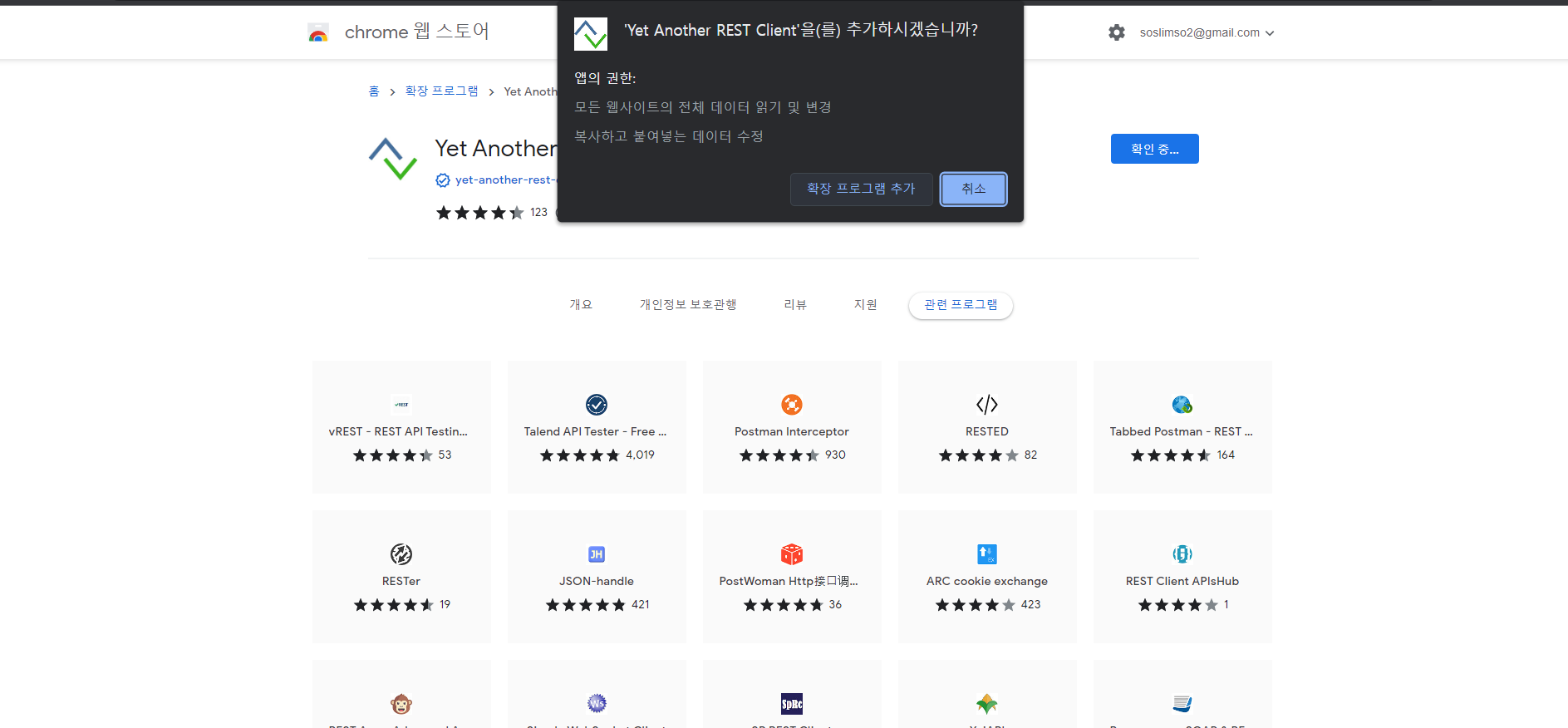The width and height of the screenshot is (1568, 728).
Task: Open the WS WebSocket extension icon
Action: click(x=597, y=704)
